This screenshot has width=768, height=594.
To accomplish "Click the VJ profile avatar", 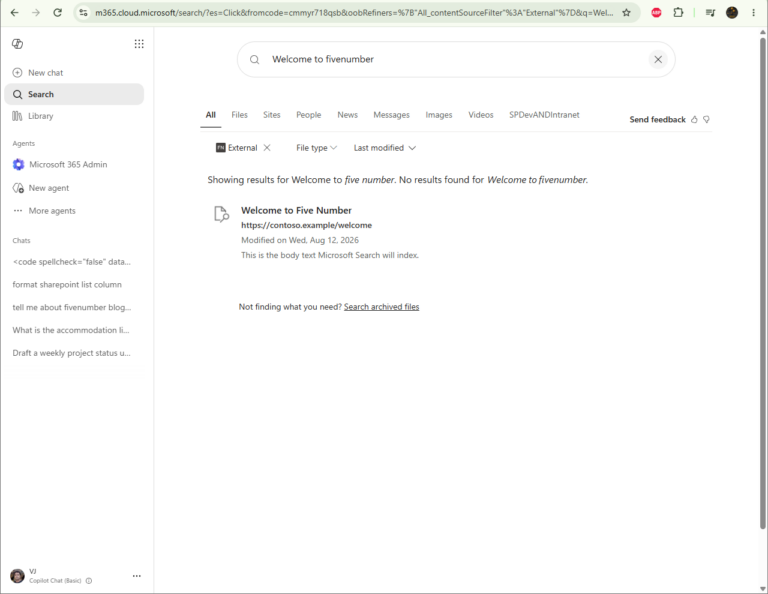I will pos(18,576).
